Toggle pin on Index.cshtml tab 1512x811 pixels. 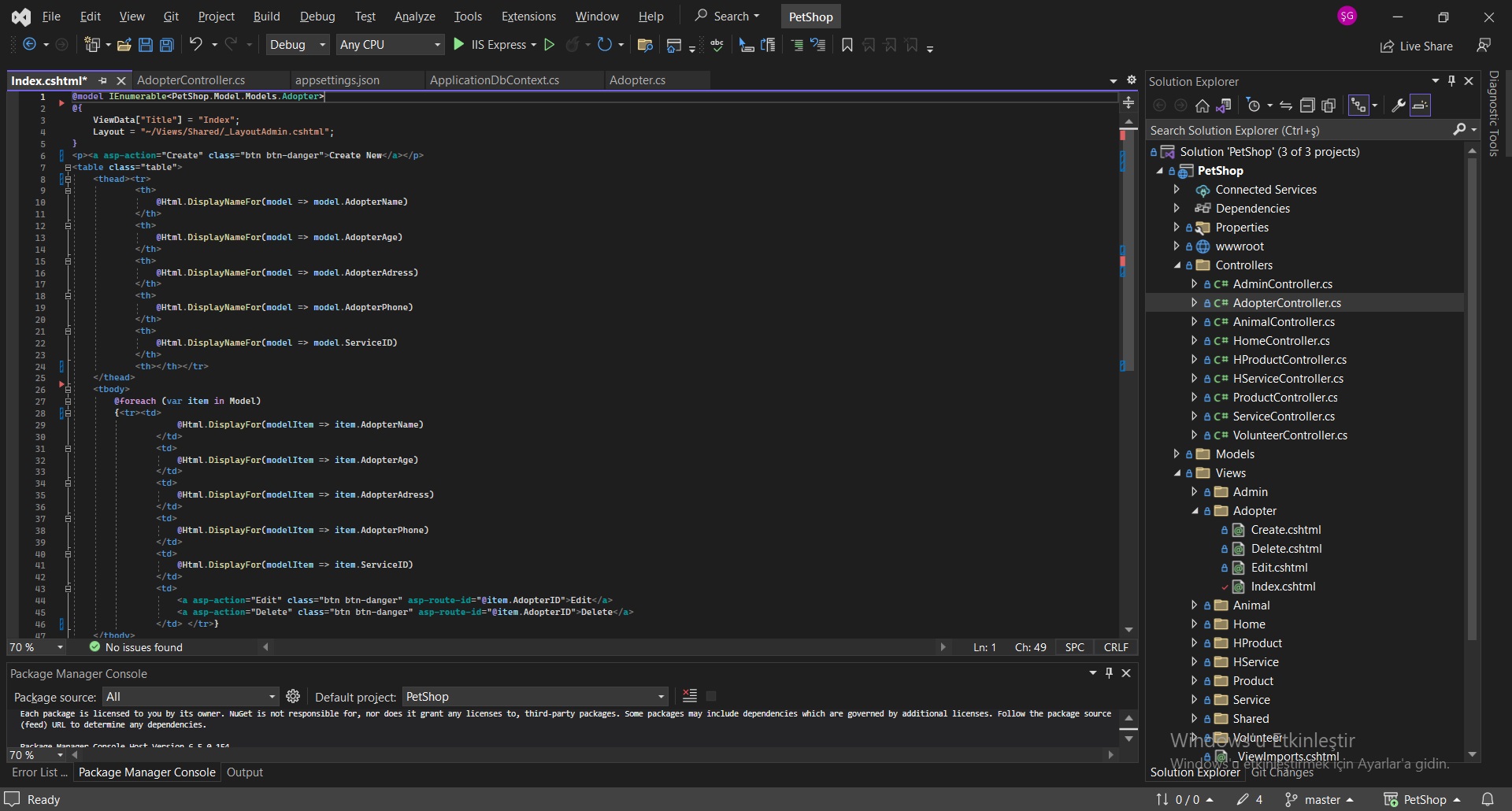[102, 80]
